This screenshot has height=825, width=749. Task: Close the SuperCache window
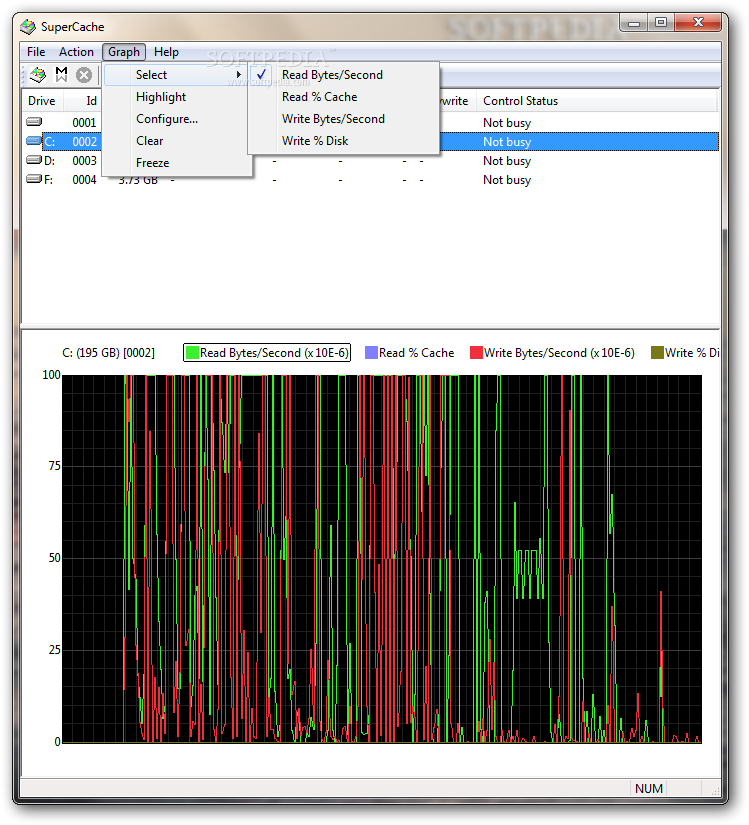point(698,23)
